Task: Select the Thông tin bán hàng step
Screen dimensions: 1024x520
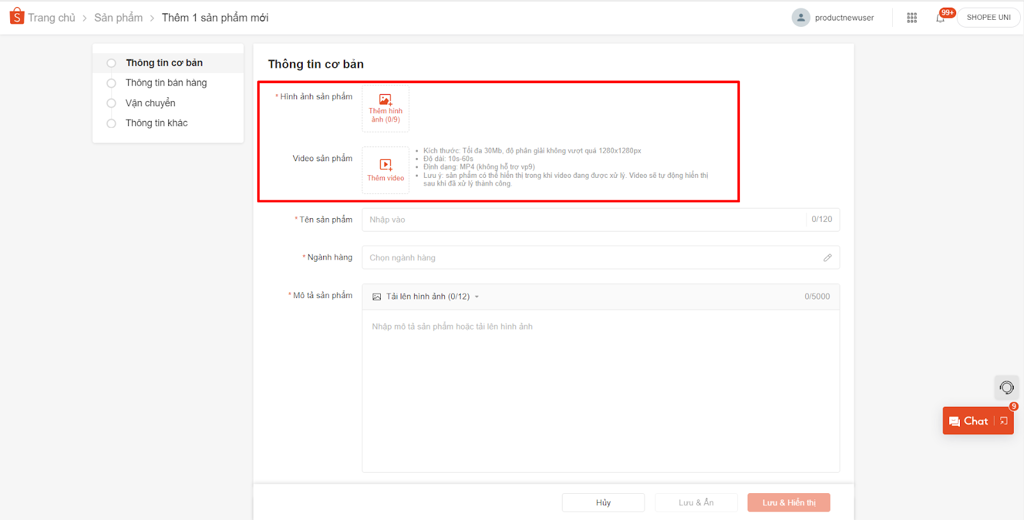Action: pos(166,83)
